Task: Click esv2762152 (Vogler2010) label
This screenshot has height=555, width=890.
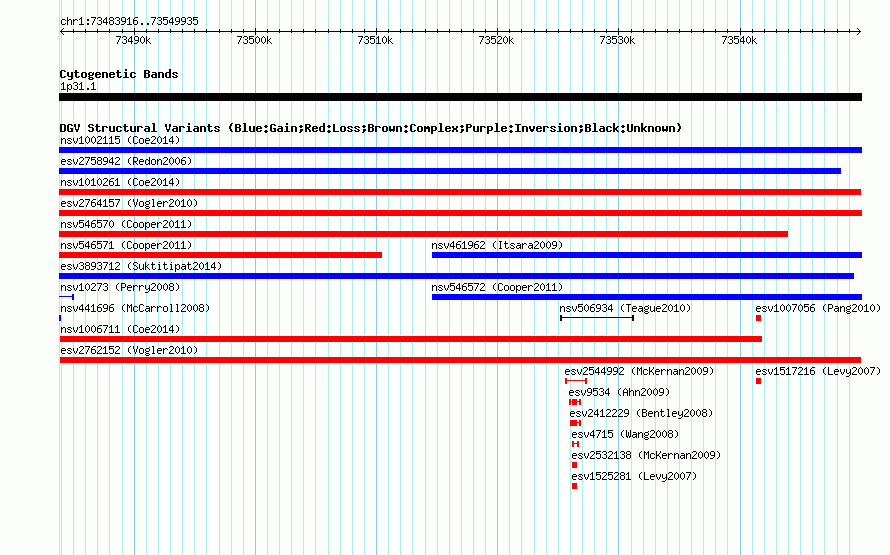Action: click(129, 350)
